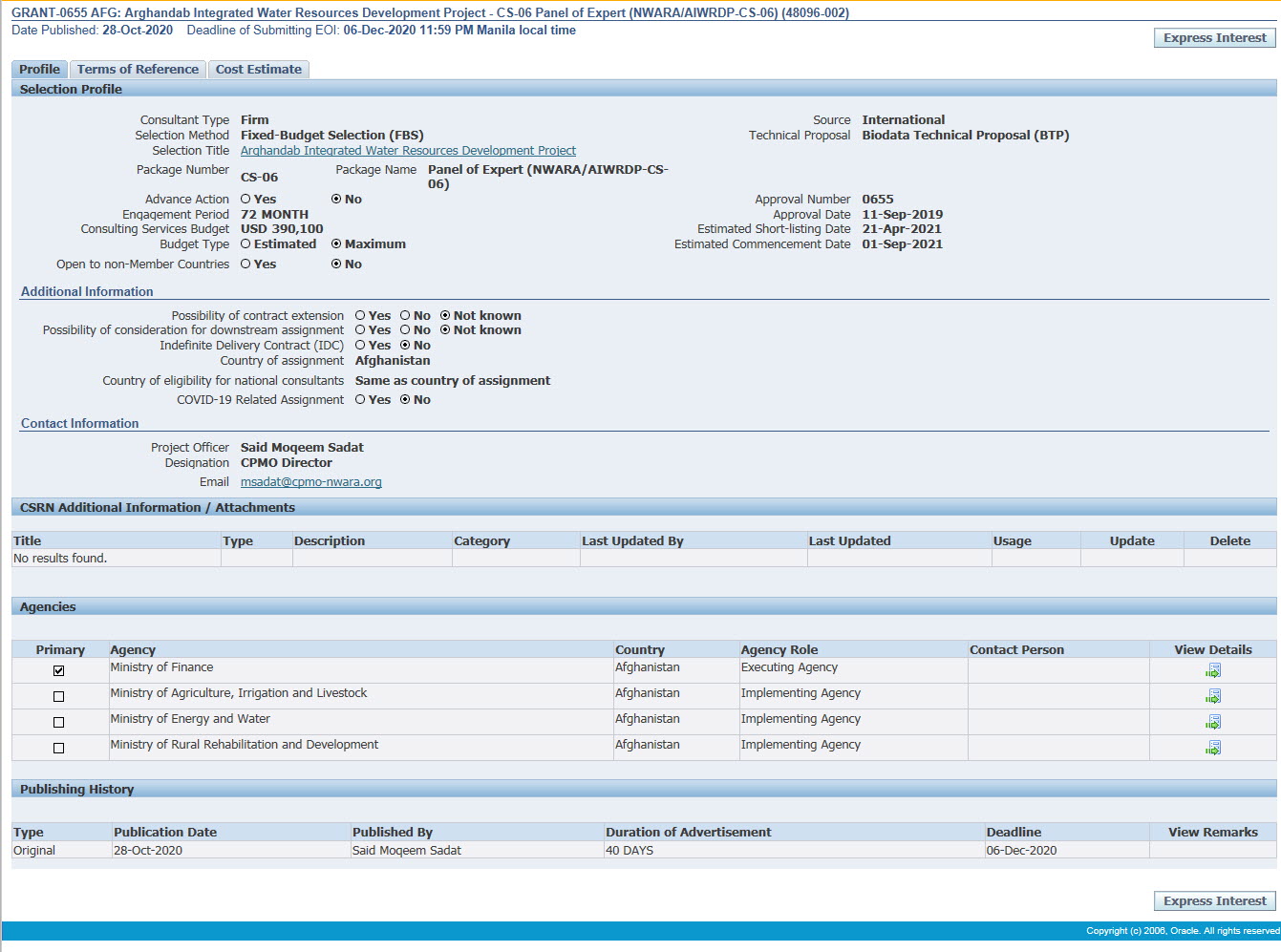Click top Express Interest button

[x=1214, y=37]
